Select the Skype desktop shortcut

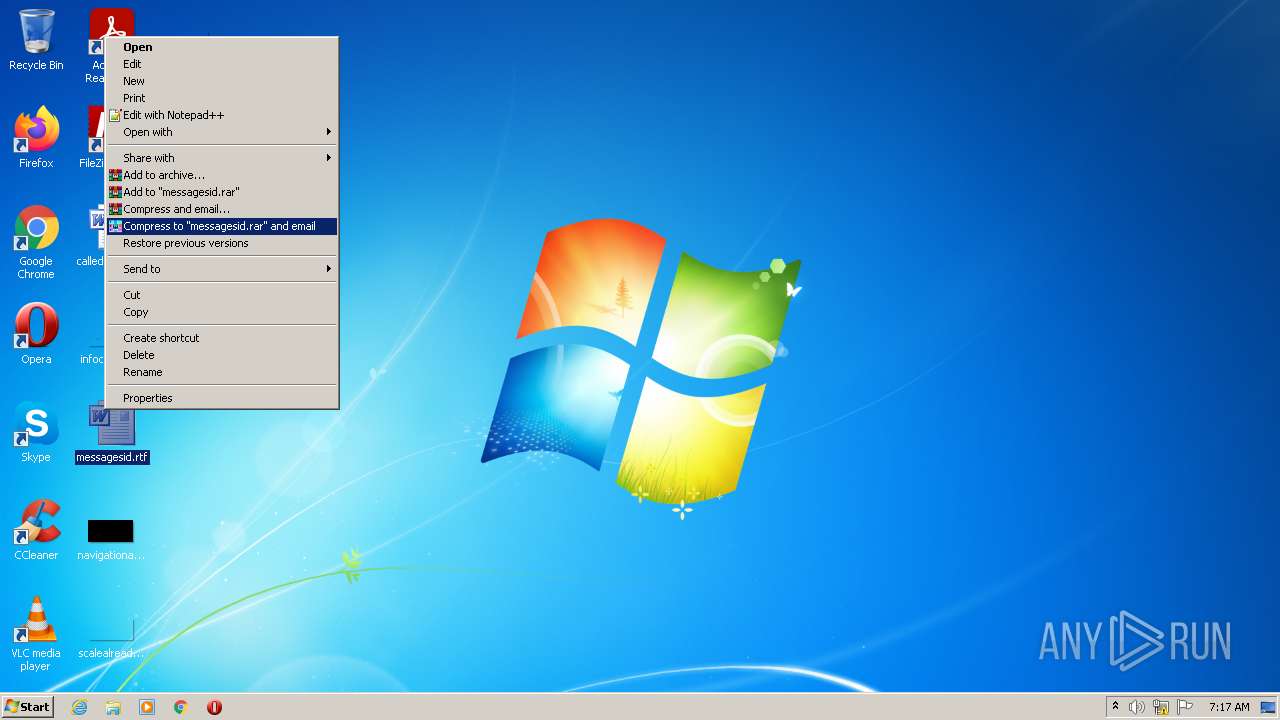[36, 432]
